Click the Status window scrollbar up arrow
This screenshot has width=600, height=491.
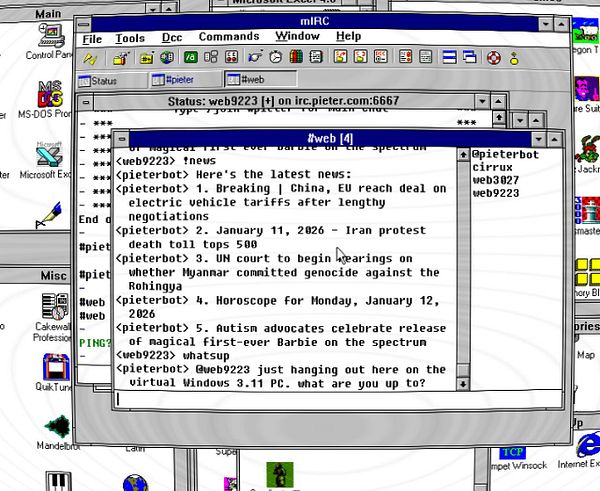click(498, 117)
